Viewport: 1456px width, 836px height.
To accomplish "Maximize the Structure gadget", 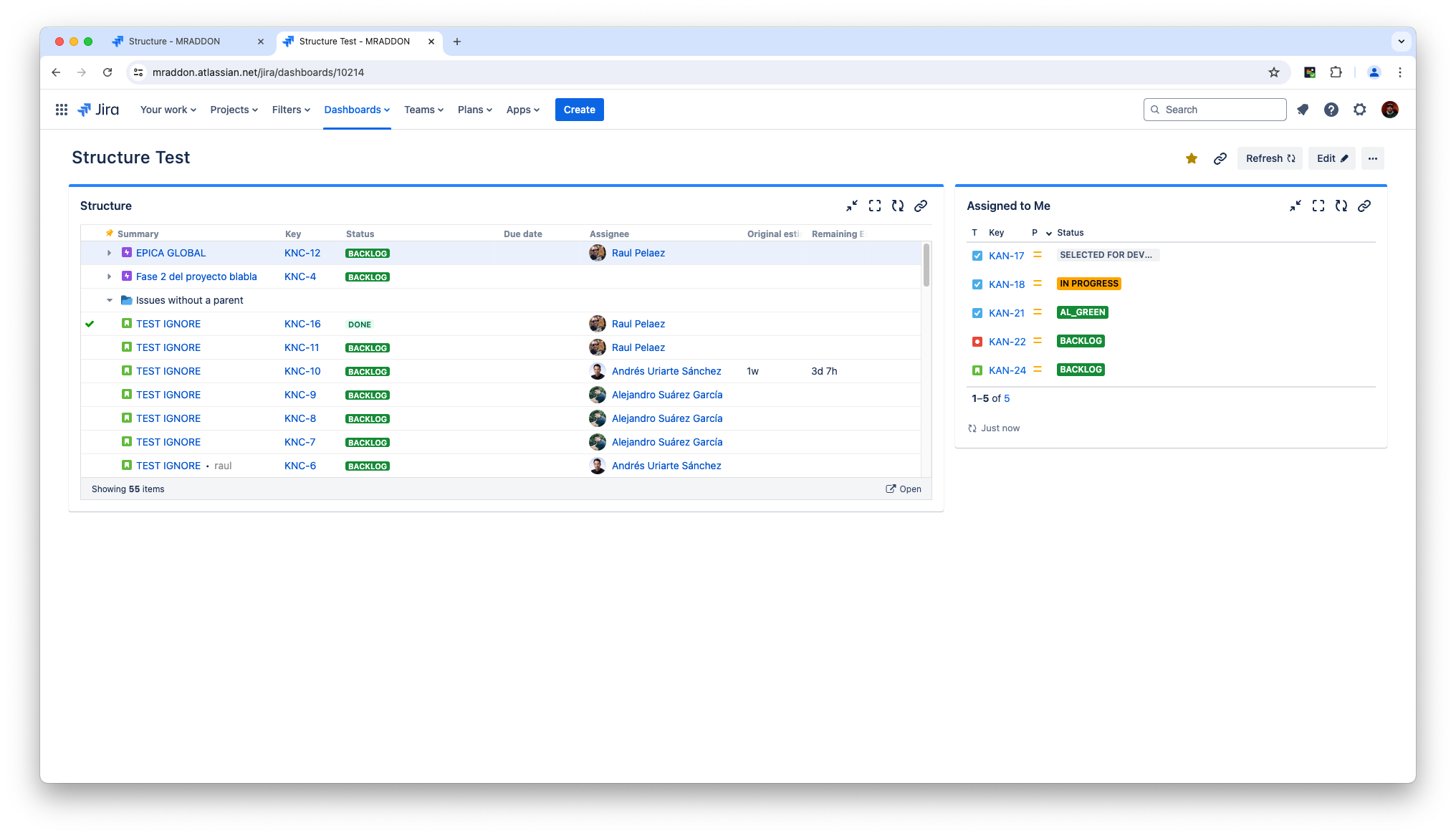I will (874, 206).
